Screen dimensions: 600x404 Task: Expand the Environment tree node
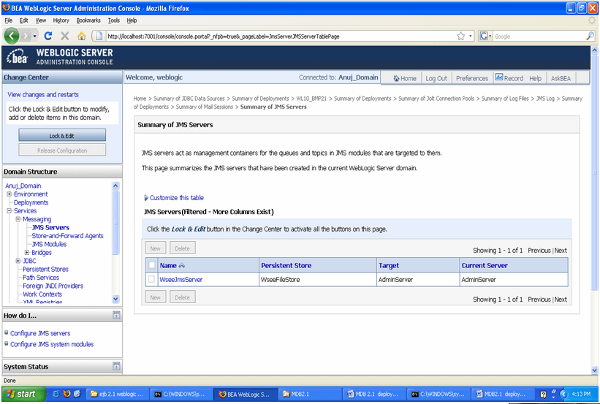click(x=9, y=194)
